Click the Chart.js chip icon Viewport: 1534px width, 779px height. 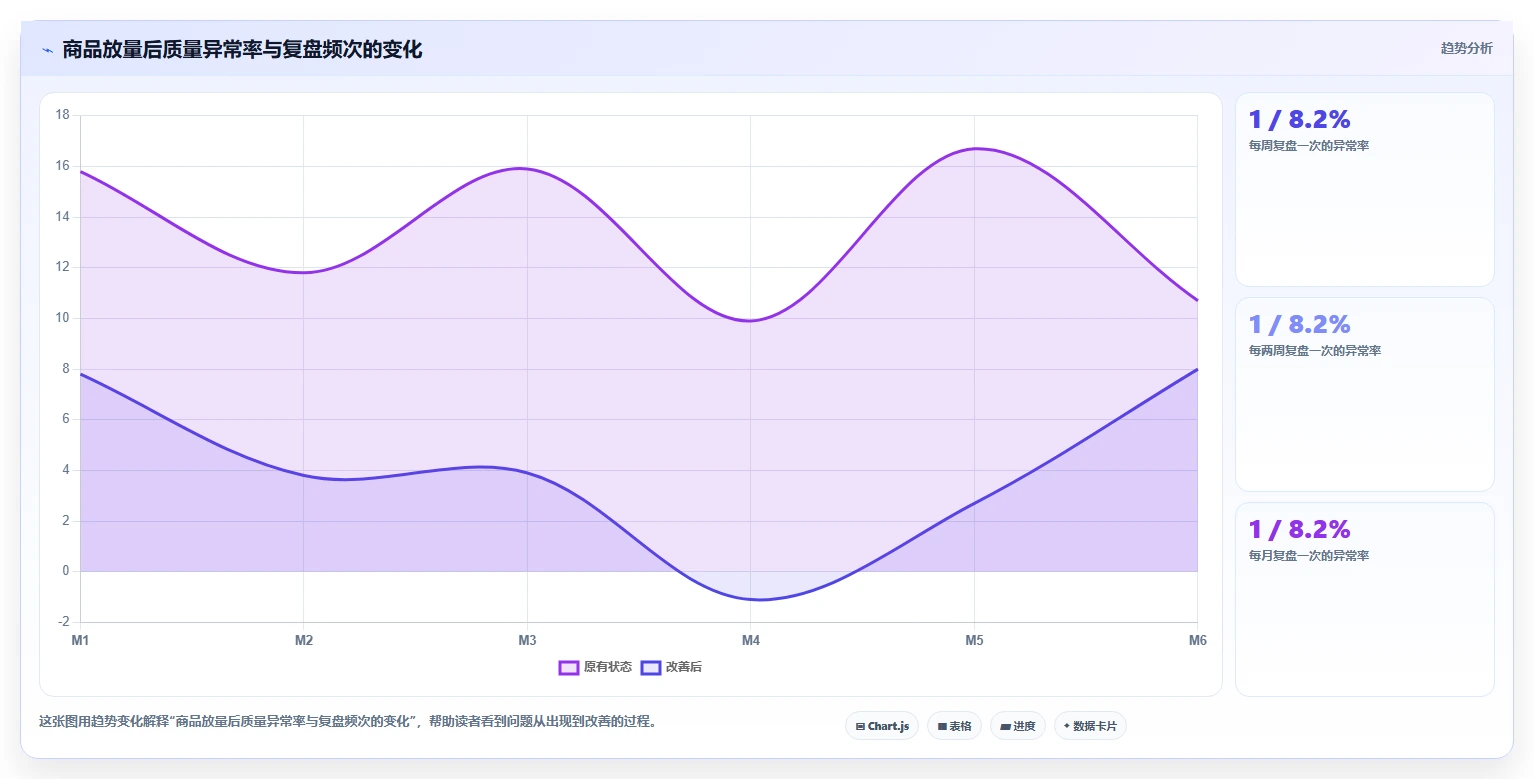pyautogui.click(x=860, y=726)
